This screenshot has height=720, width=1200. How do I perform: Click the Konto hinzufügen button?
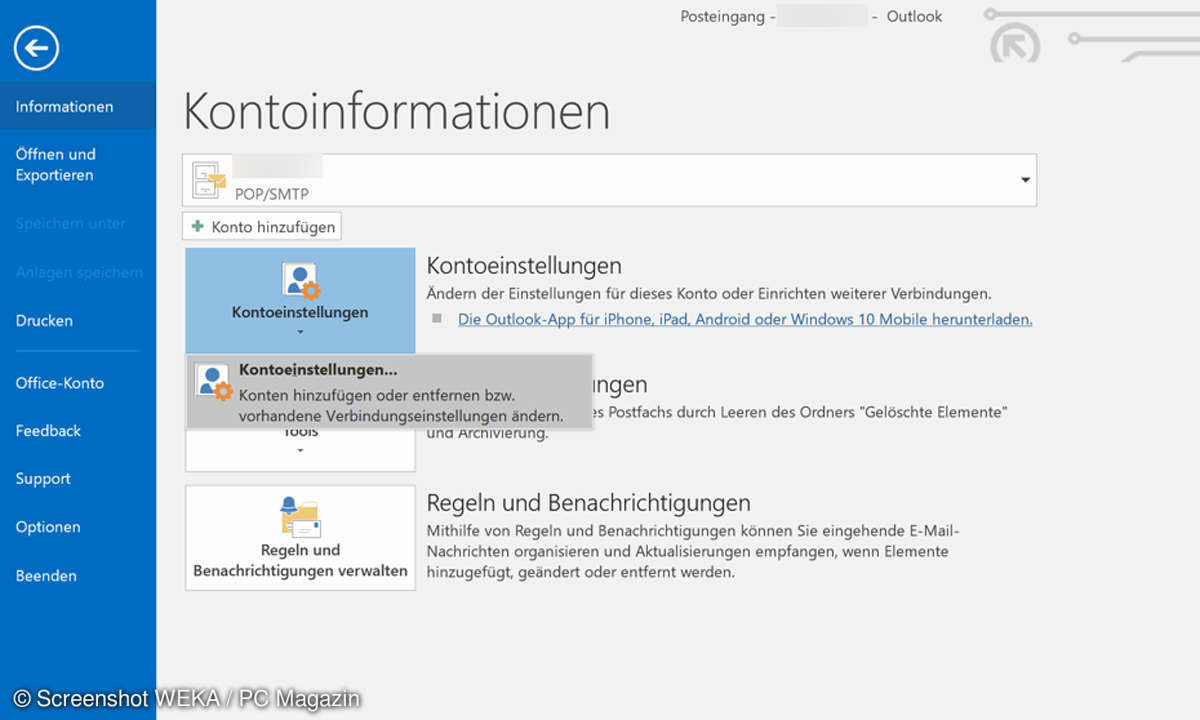(262, 227)
